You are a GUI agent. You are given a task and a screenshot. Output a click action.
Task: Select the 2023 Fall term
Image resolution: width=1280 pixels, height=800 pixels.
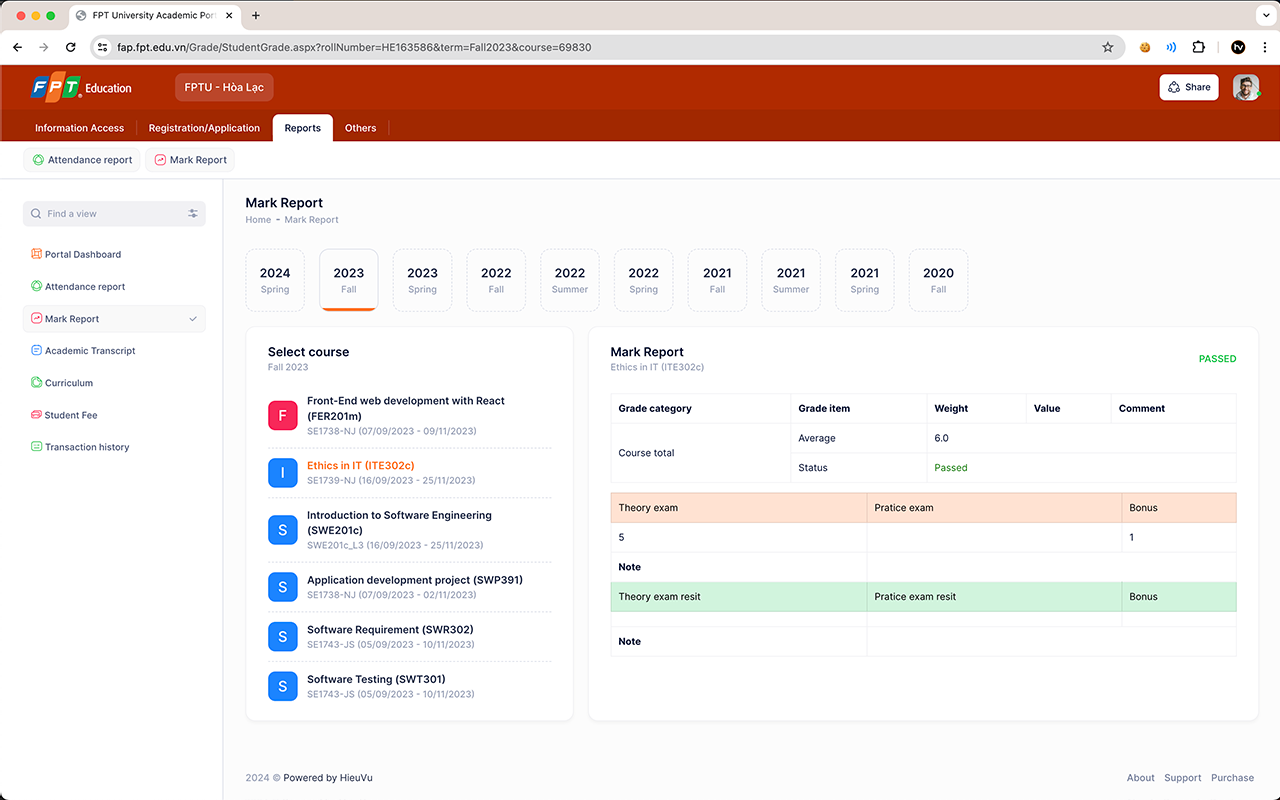pyautogui.click(x=349, y=280)
